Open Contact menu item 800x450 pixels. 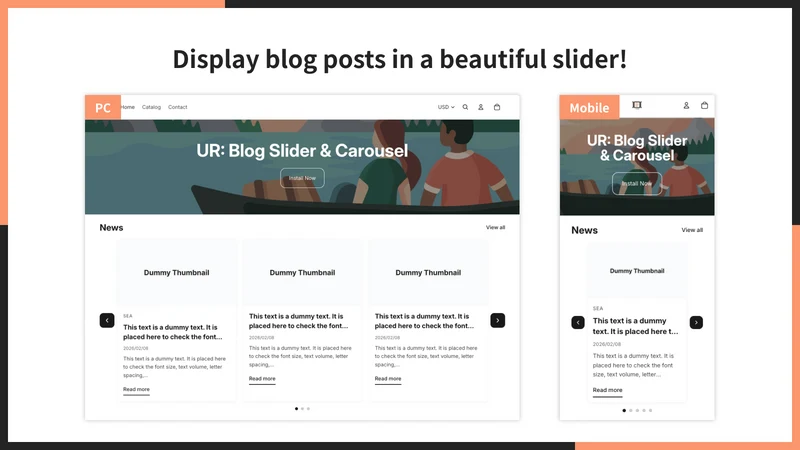click(178, 107)
